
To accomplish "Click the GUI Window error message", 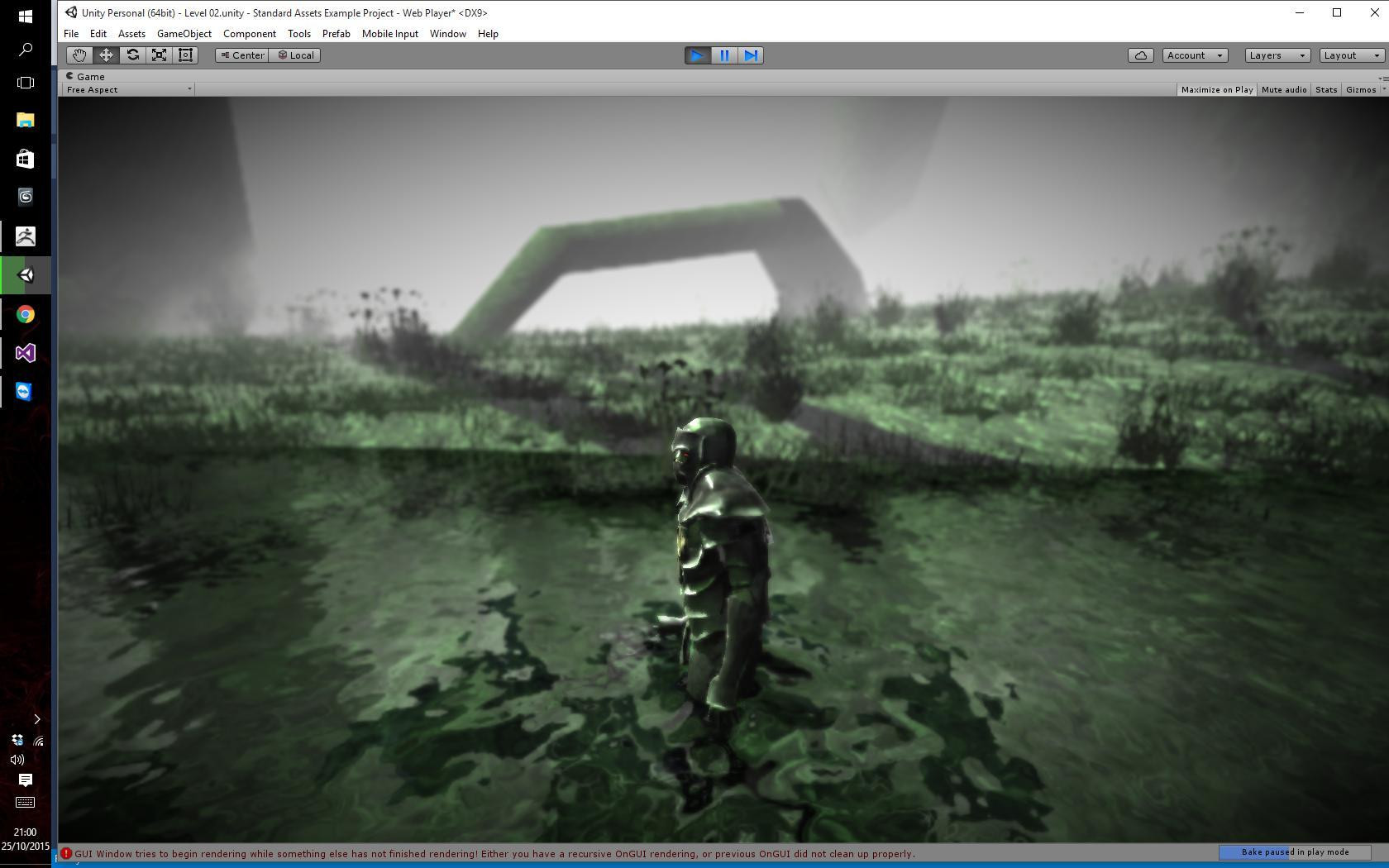I will tap(494, 853).
